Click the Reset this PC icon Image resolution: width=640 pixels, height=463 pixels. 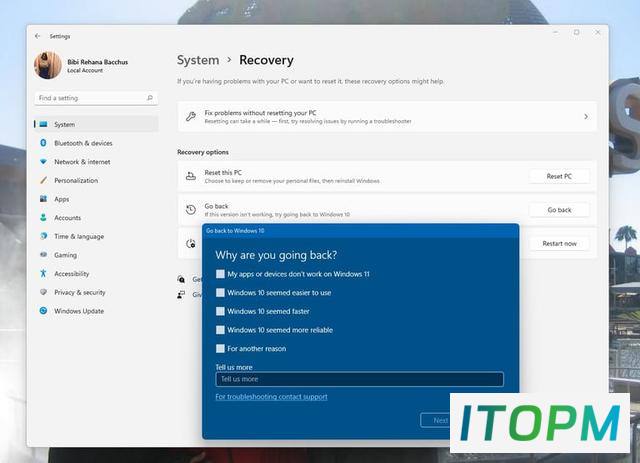[191, 176]
